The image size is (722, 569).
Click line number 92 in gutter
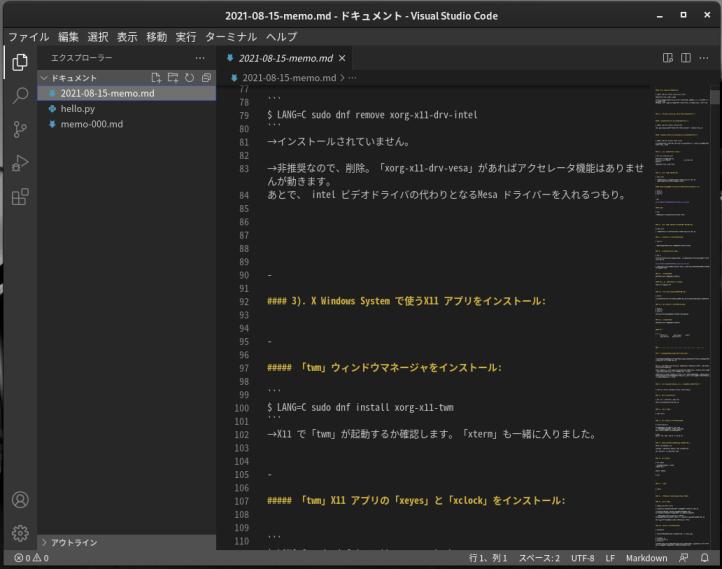(244, 302)
